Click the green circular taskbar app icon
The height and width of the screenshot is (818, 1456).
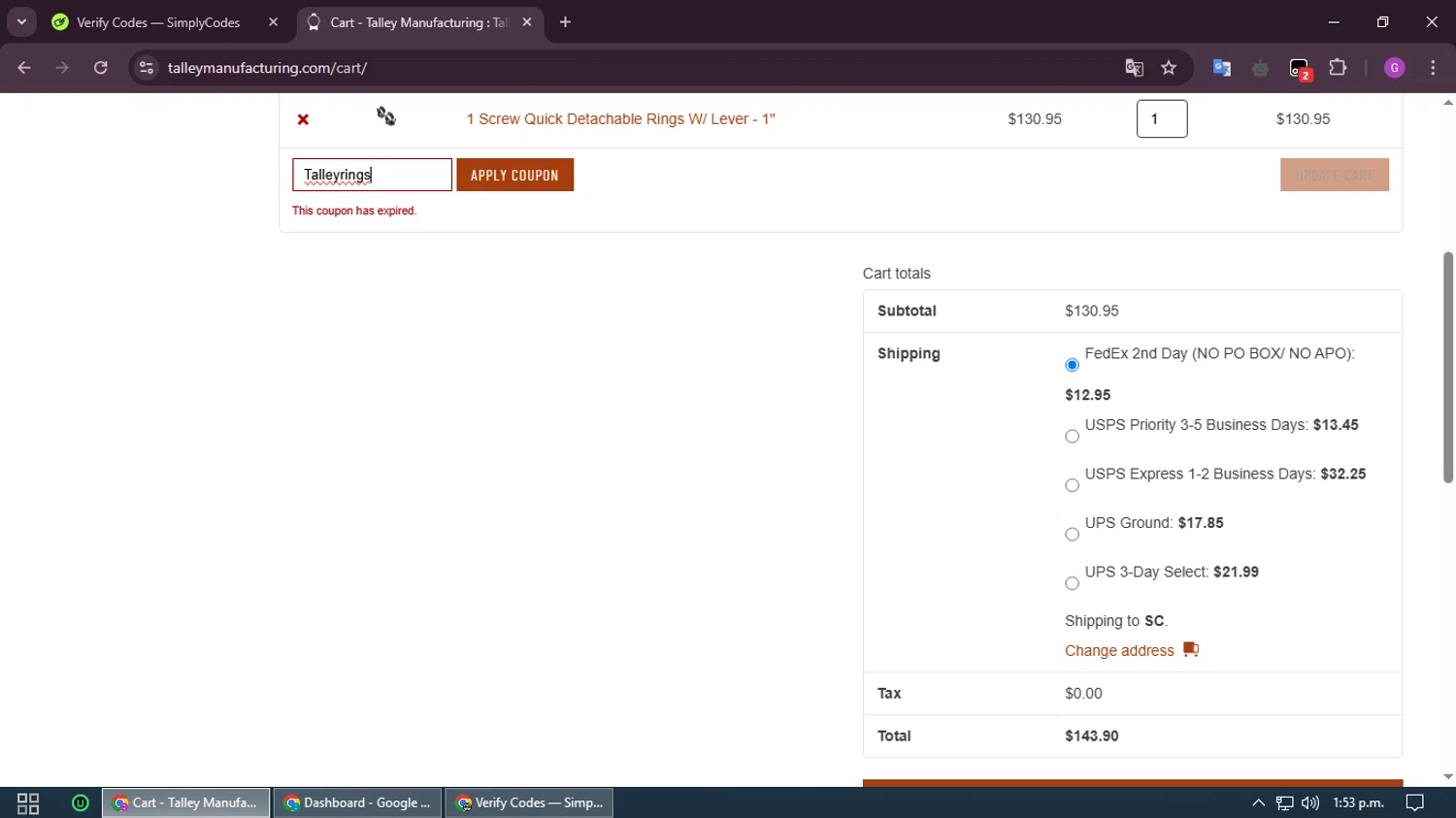click(81, 802)
